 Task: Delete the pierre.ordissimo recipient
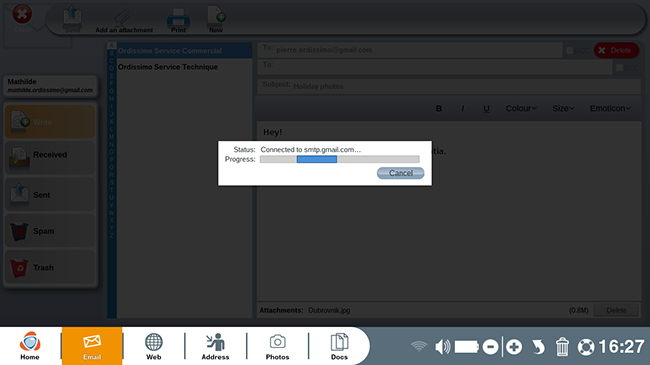click(x=616, y=50)
